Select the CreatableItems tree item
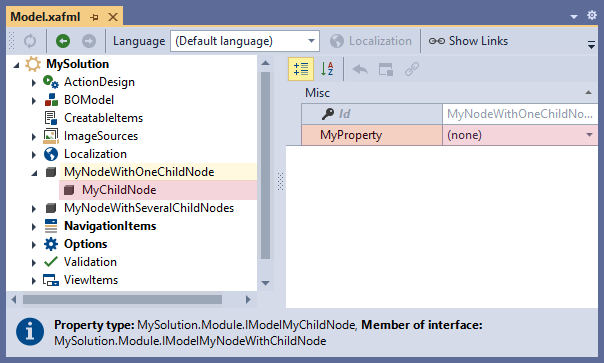604x363 pixels. coord(103,118)
